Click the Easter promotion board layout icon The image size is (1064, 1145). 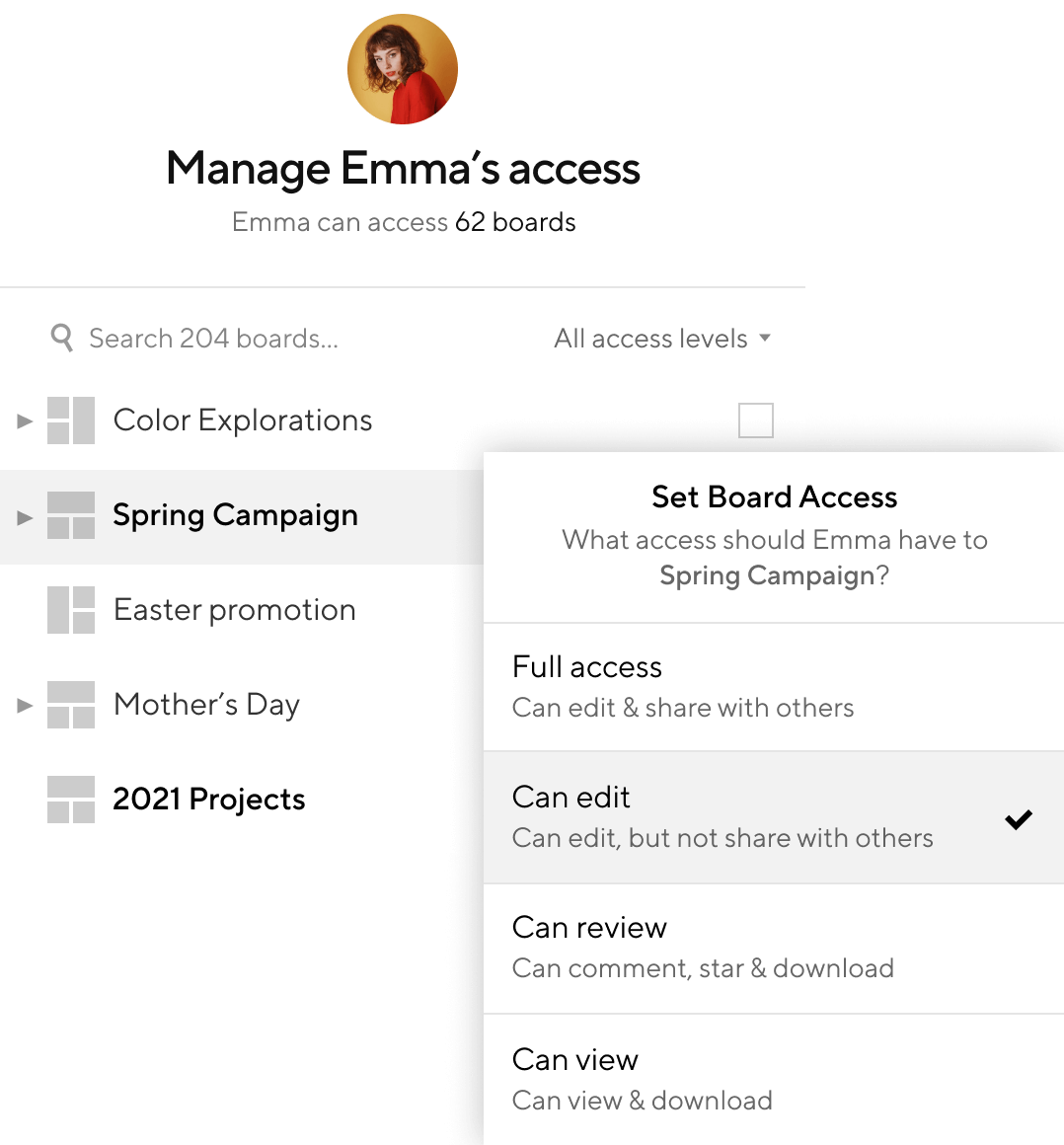tap(71, 610)
